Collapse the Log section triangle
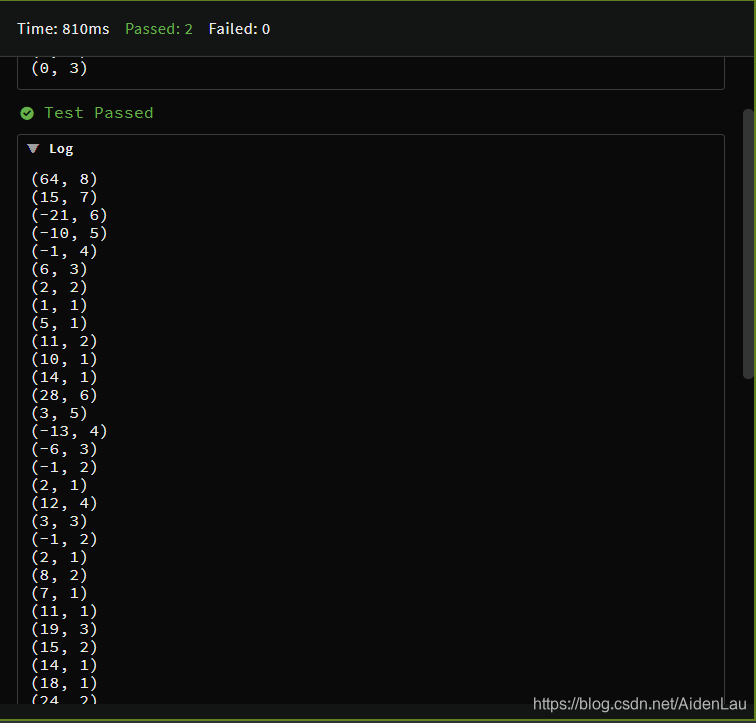Image resolution: width=756 pixels, height=723 pixels. pyautogui.click(x=33, y=148)
